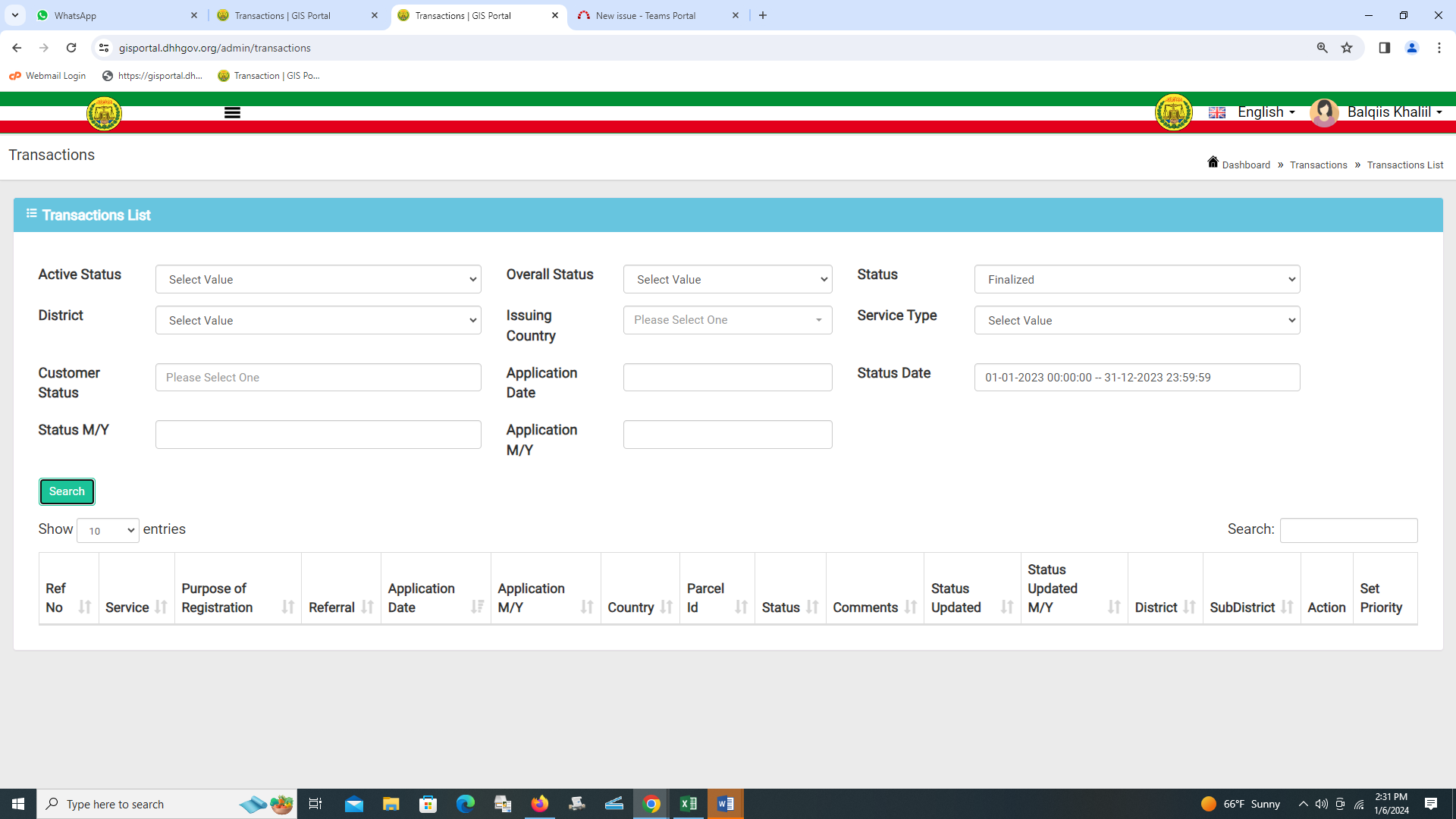The image size is (1456, 819).
Task: View site information icon in address bar
Action: pos(104,48)
